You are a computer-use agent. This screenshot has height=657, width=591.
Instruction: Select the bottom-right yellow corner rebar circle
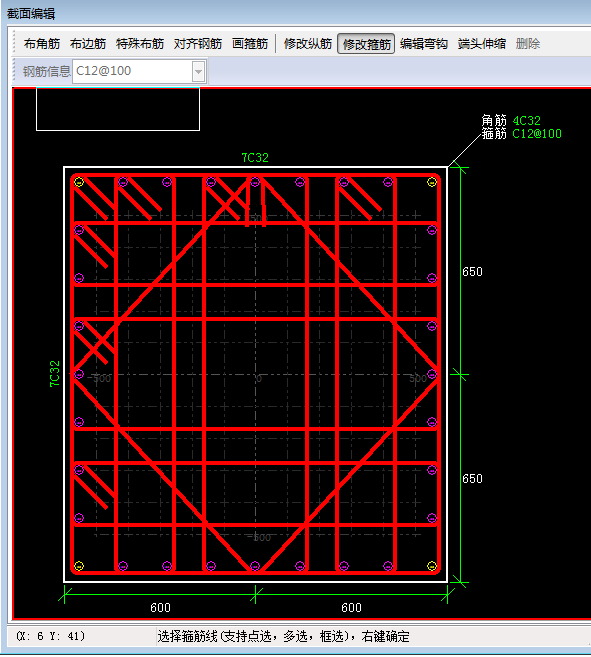[x=432, y=566]
